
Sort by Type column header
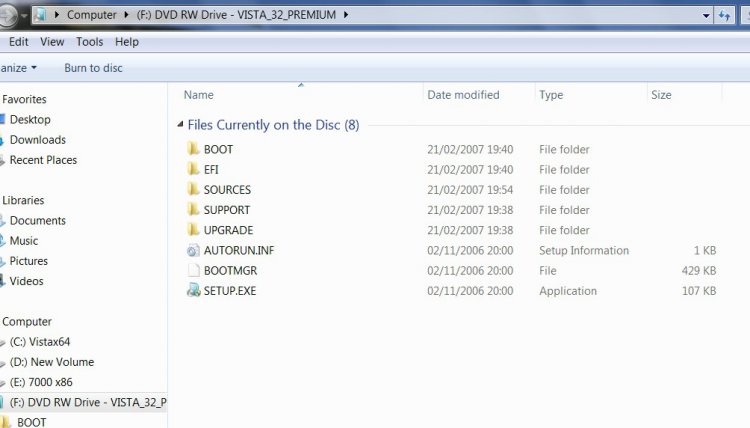[551, 95]
